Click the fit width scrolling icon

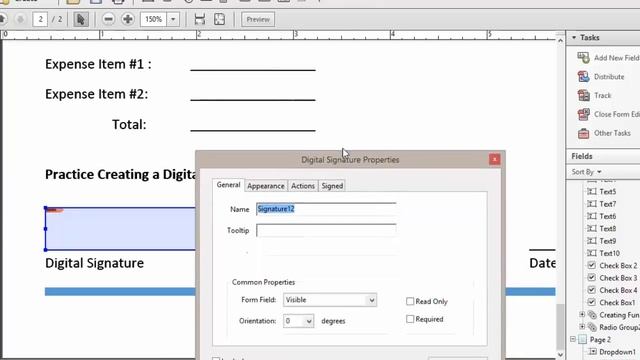[x=200, y=19]
